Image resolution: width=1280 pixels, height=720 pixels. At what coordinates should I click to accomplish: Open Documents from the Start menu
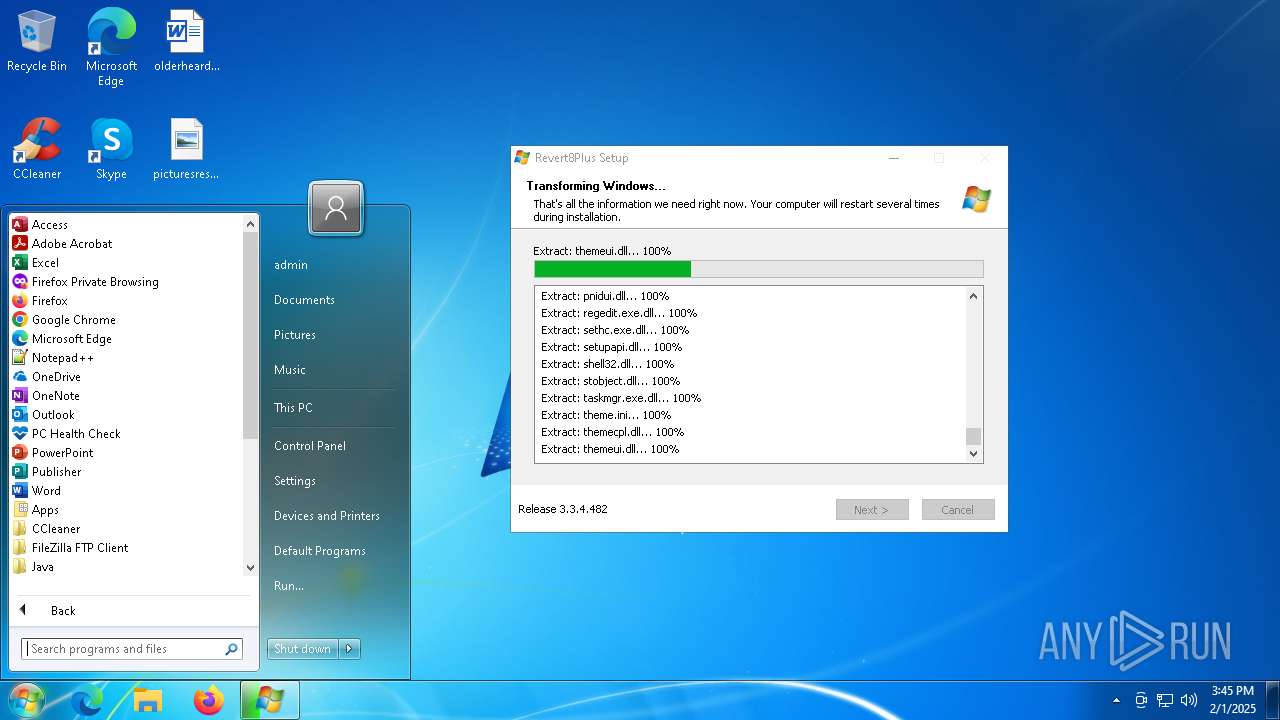[304, 300]
